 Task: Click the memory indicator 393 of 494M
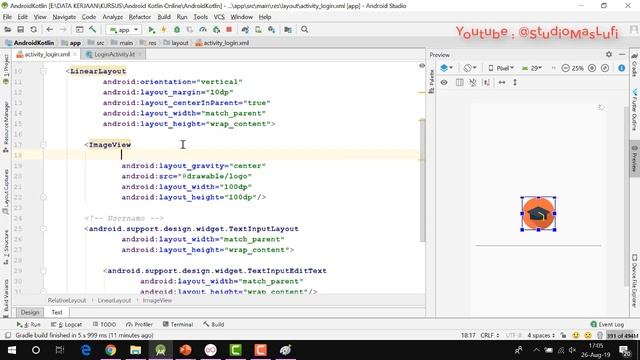pyautogui.click(x=622, y=336)
